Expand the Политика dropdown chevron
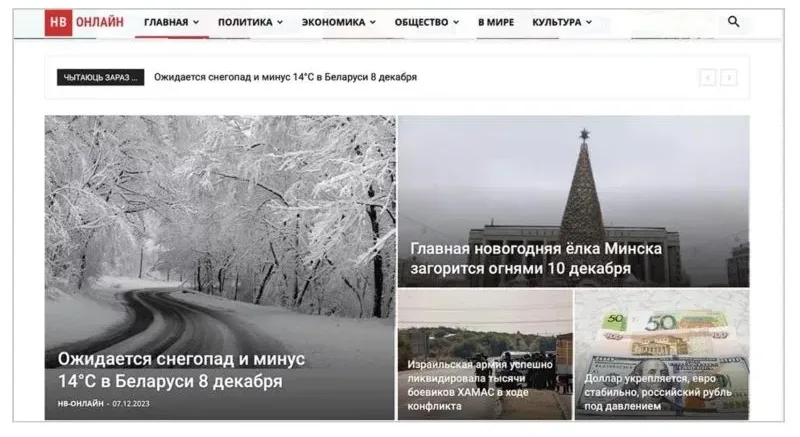 pyautogui.click(x=280, y=22)
